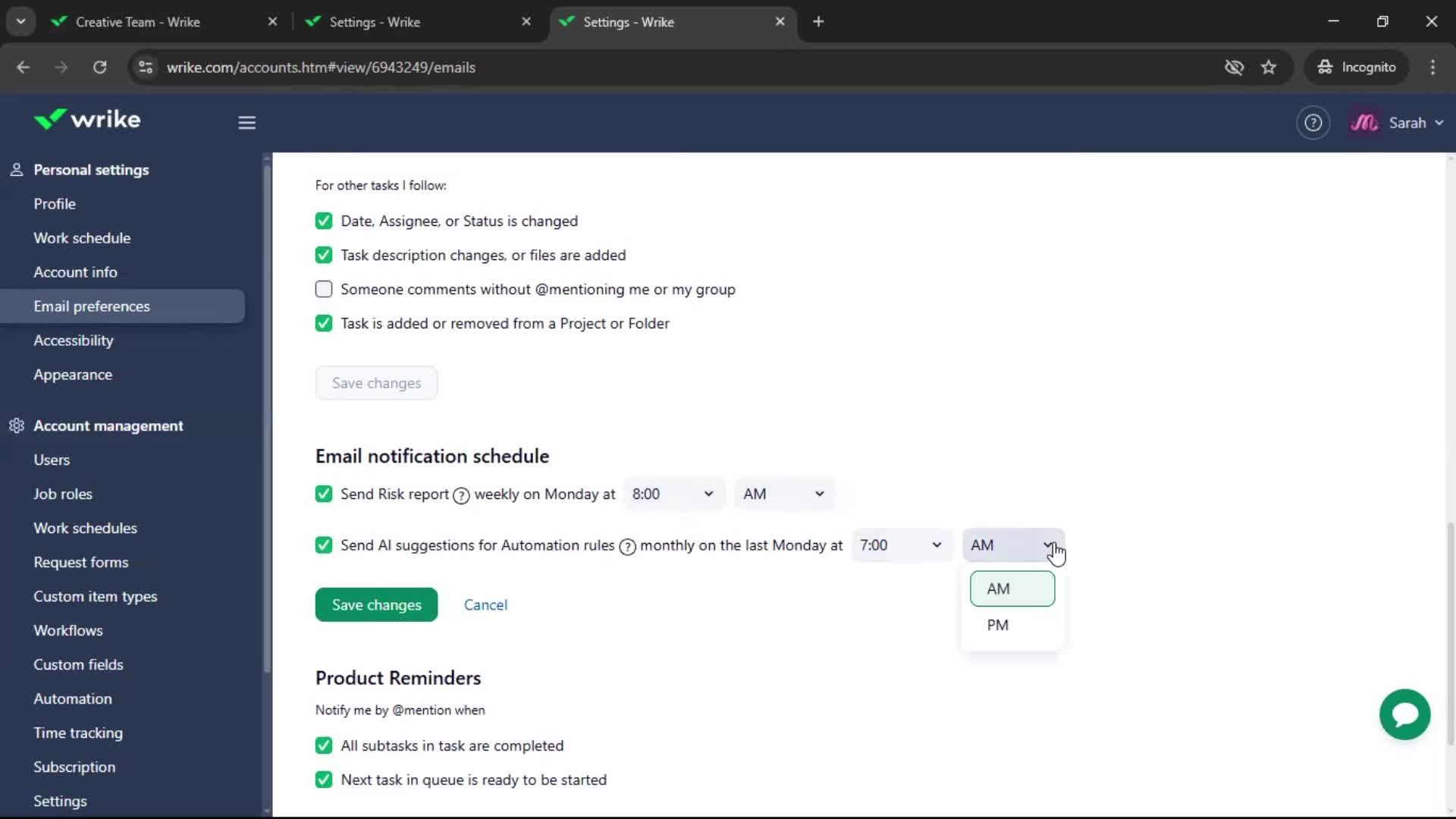The height and width of the screenshot is (819, 1456).
Task: Uncheck Next task in queue is ready
Action: [324, 780]
